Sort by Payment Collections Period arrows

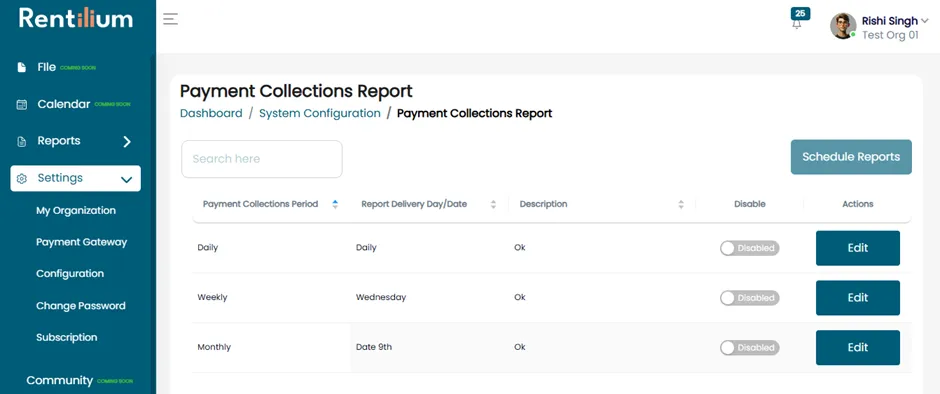335,204
